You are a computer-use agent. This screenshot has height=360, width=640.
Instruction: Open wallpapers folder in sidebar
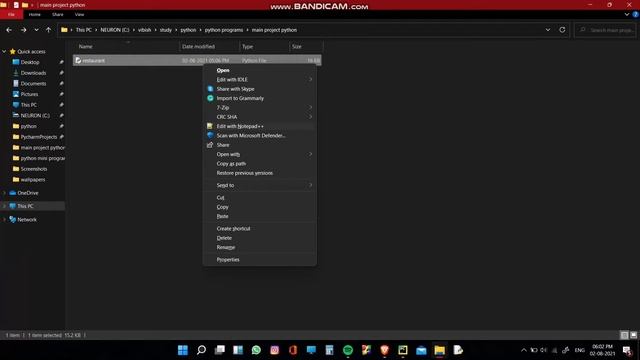[x=33, y=179]
